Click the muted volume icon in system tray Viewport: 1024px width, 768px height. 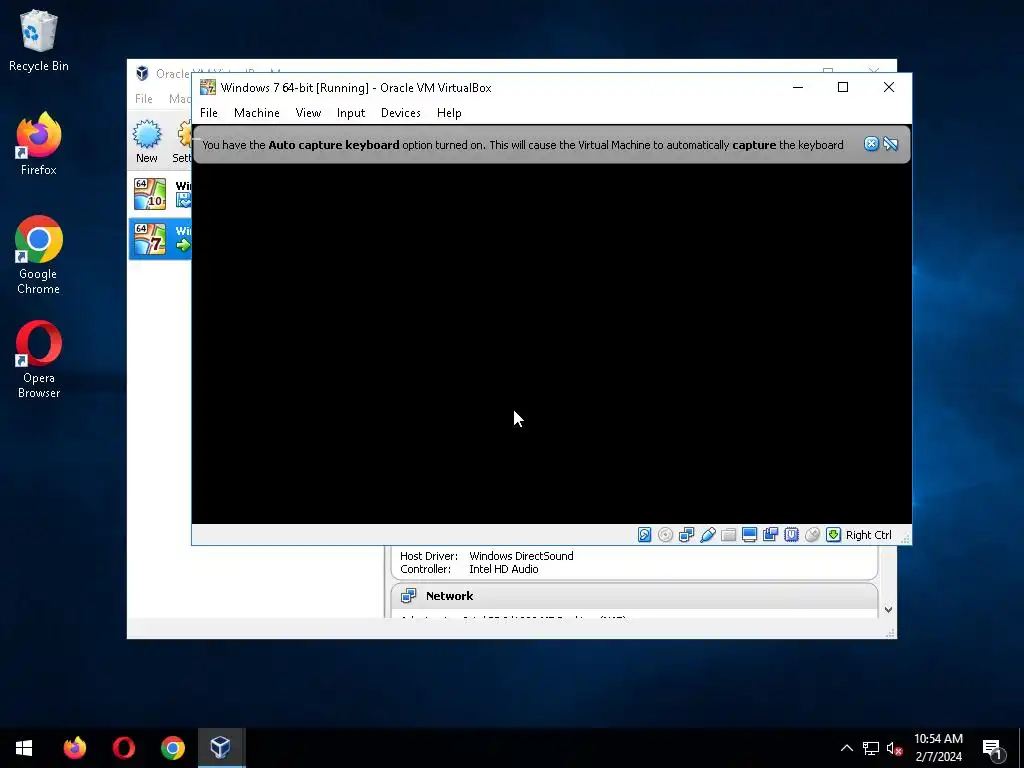[894, 748]
